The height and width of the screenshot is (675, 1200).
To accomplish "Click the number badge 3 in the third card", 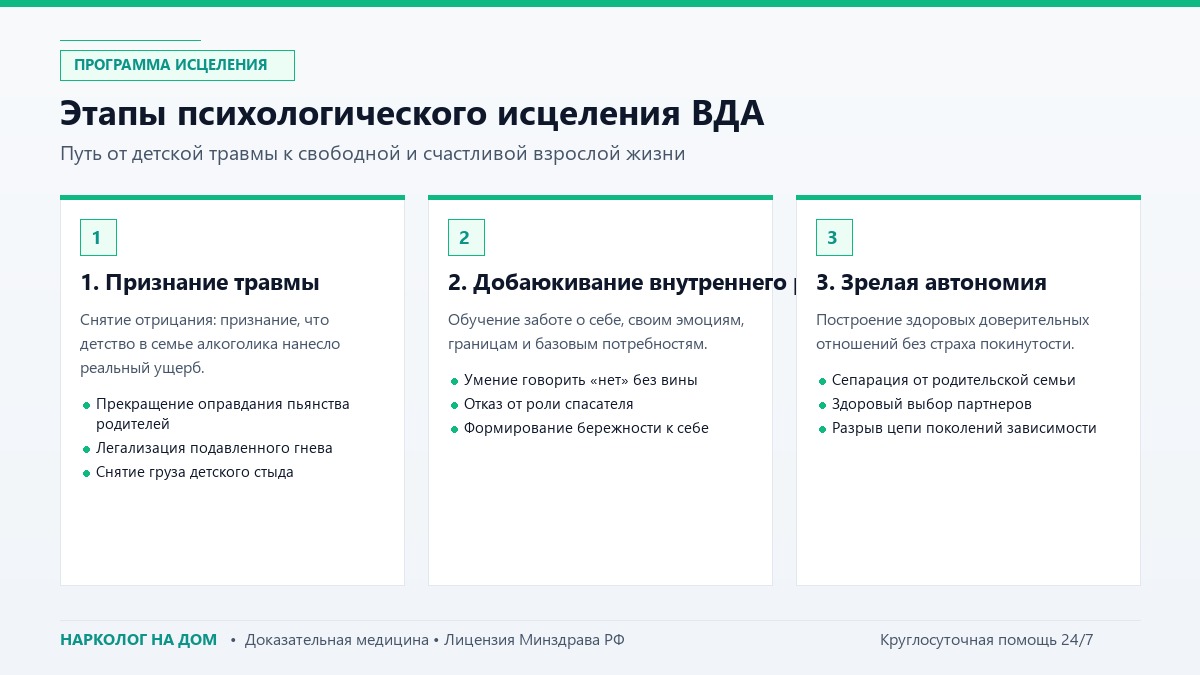I will click(834, 238).
